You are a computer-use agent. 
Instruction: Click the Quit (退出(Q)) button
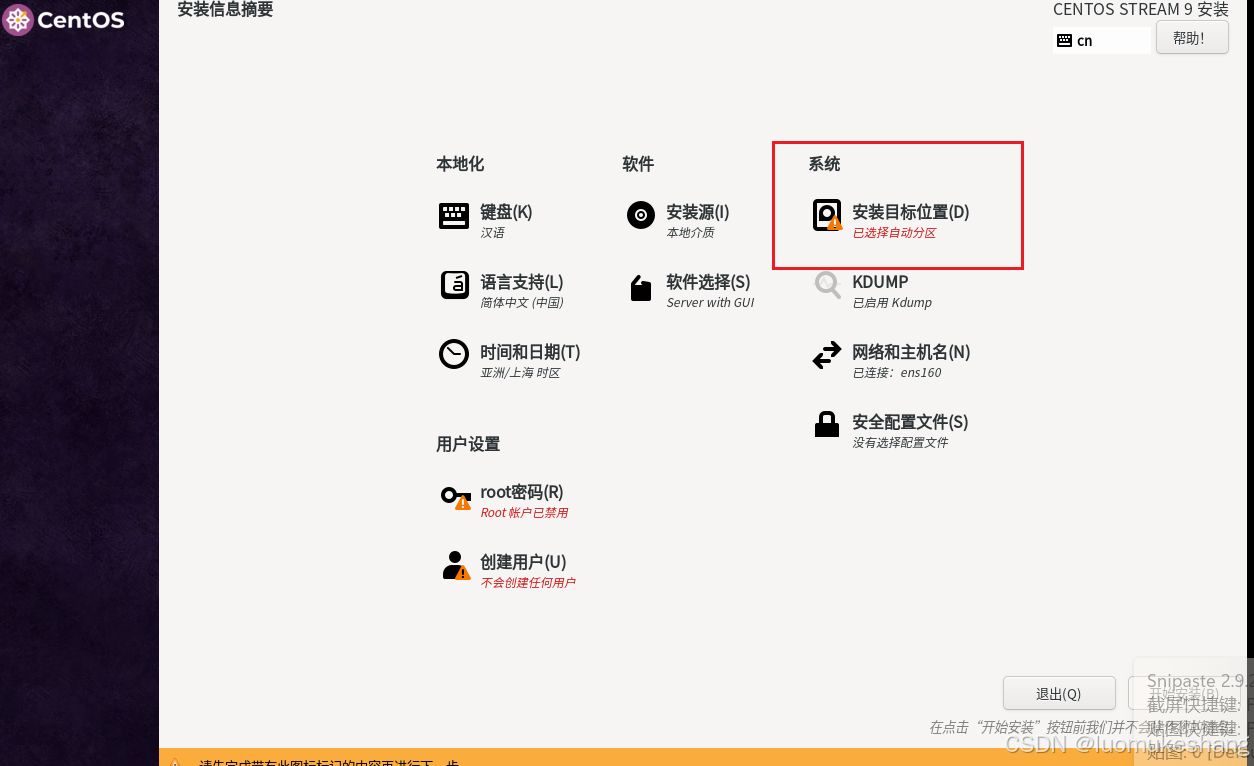(x=1059, y=694)
